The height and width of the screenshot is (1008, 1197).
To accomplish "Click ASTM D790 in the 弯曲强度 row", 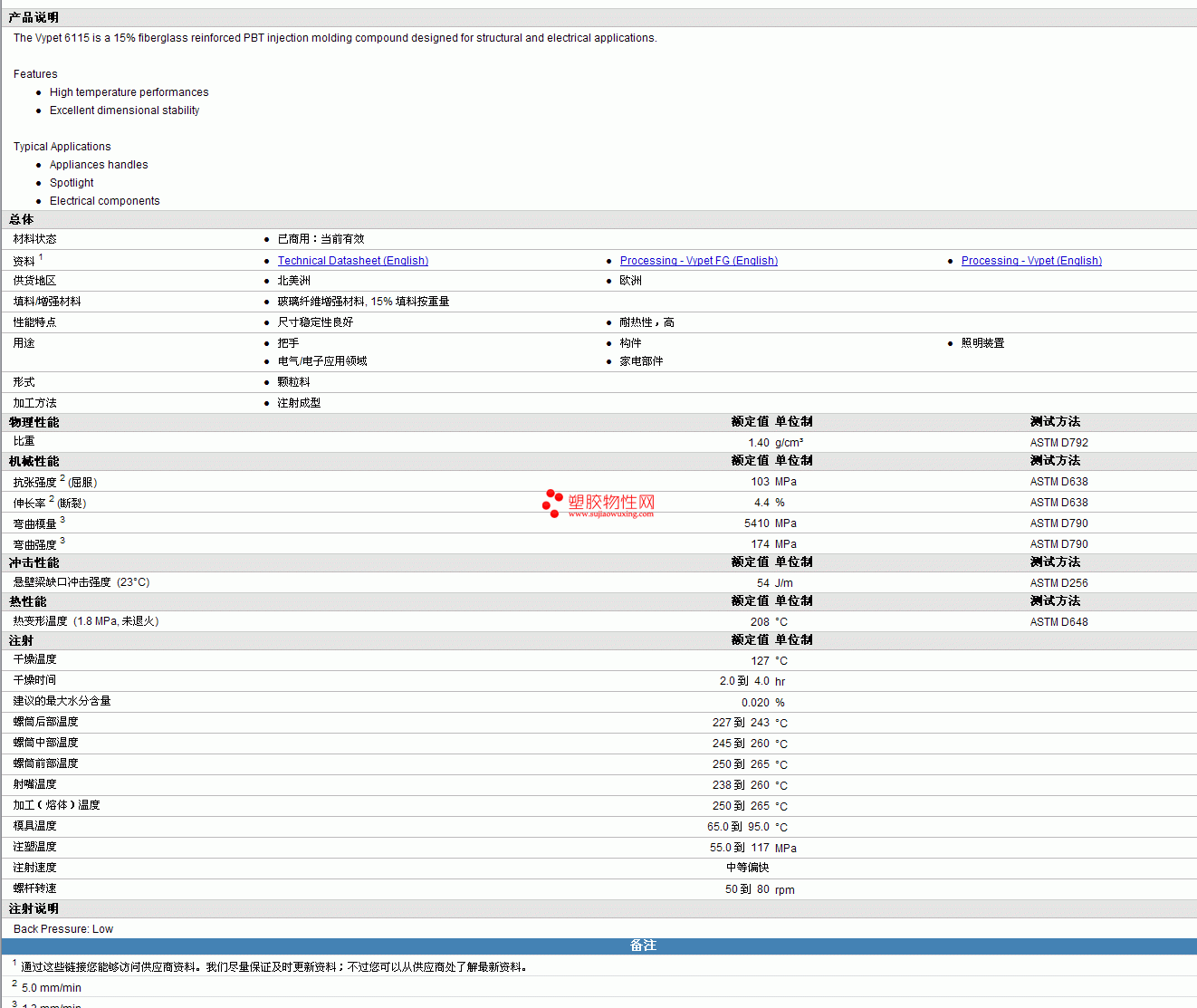I will pos(1059,544).
